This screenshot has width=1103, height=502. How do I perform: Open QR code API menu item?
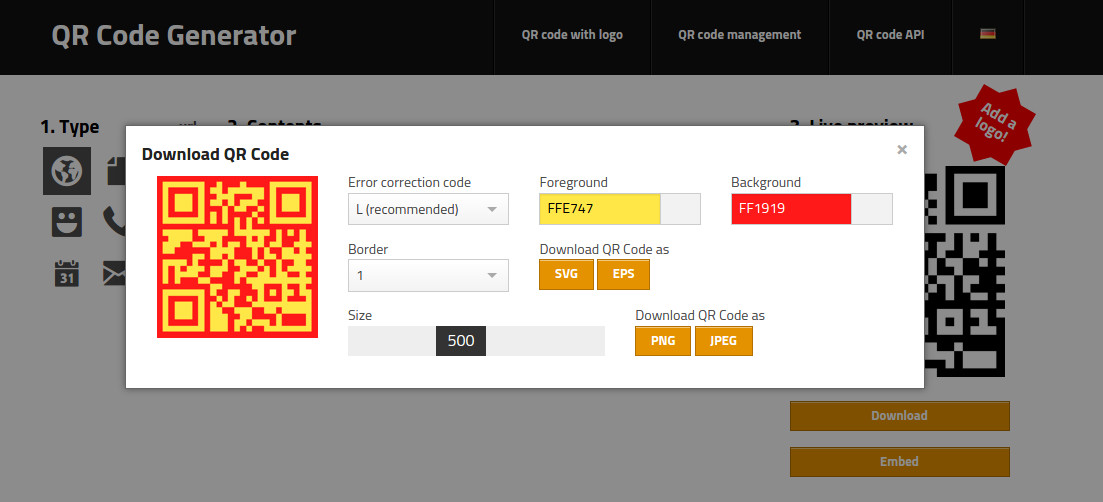(890, 35)
